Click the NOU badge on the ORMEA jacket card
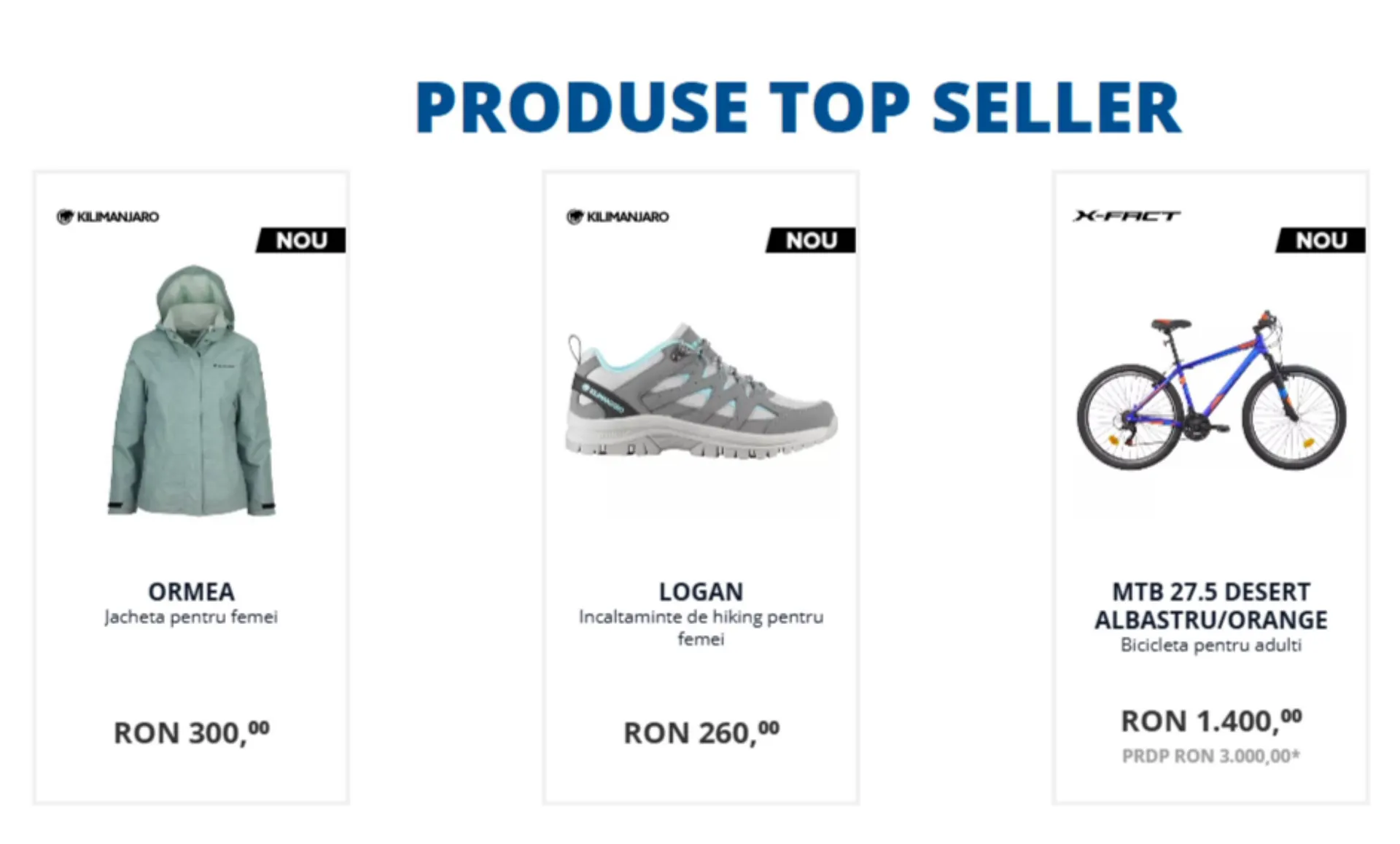The image size is (1400, 844). tap(302, 241)
